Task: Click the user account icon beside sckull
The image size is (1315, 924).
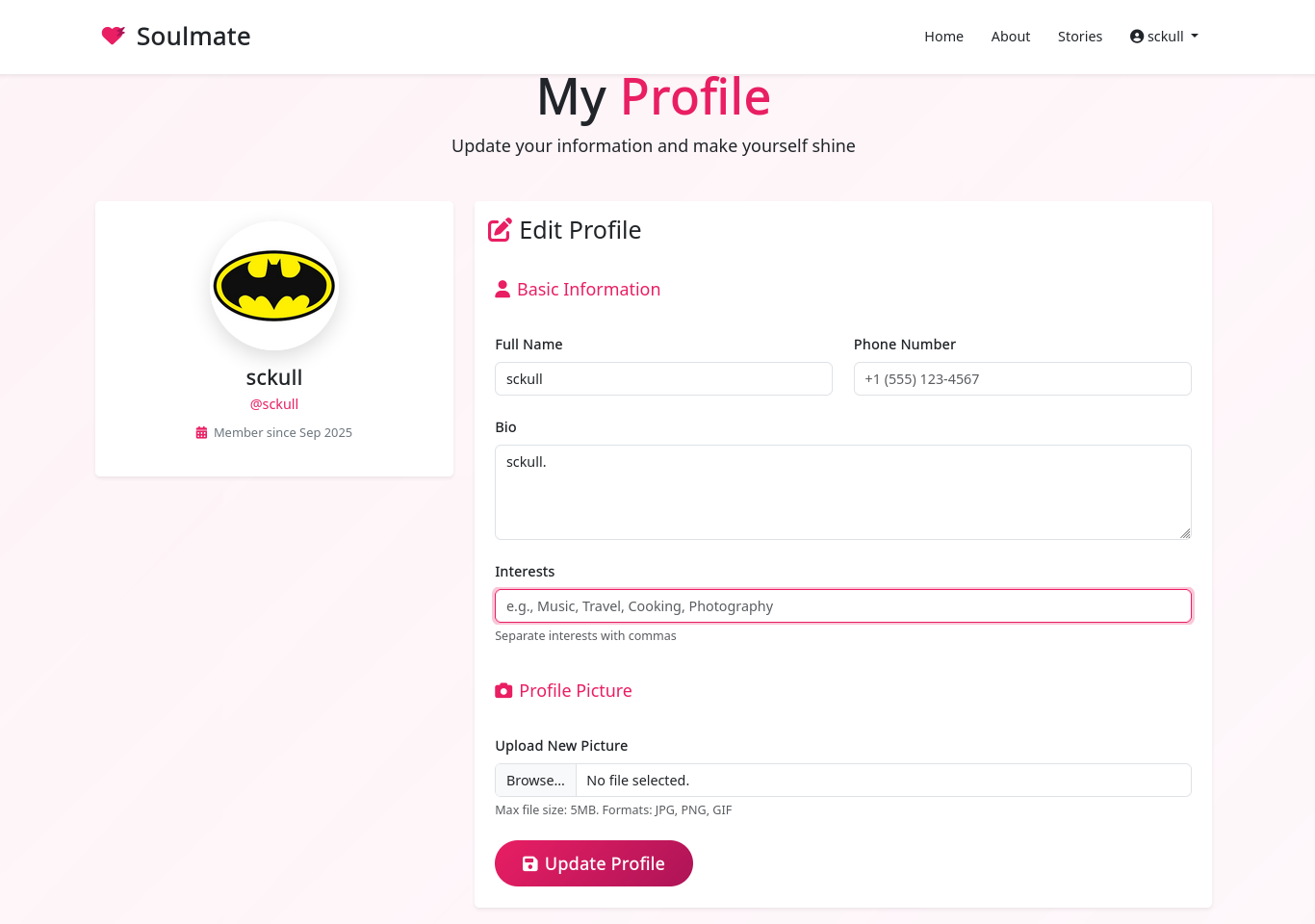Action: (x=1137, y=37)
